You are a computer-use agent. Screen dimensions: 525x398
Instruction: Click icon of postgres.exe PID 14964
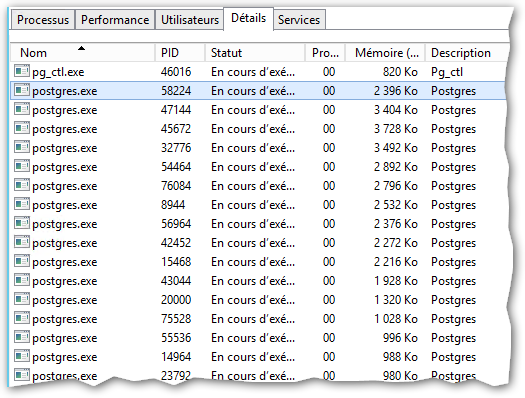coord(22,356)
